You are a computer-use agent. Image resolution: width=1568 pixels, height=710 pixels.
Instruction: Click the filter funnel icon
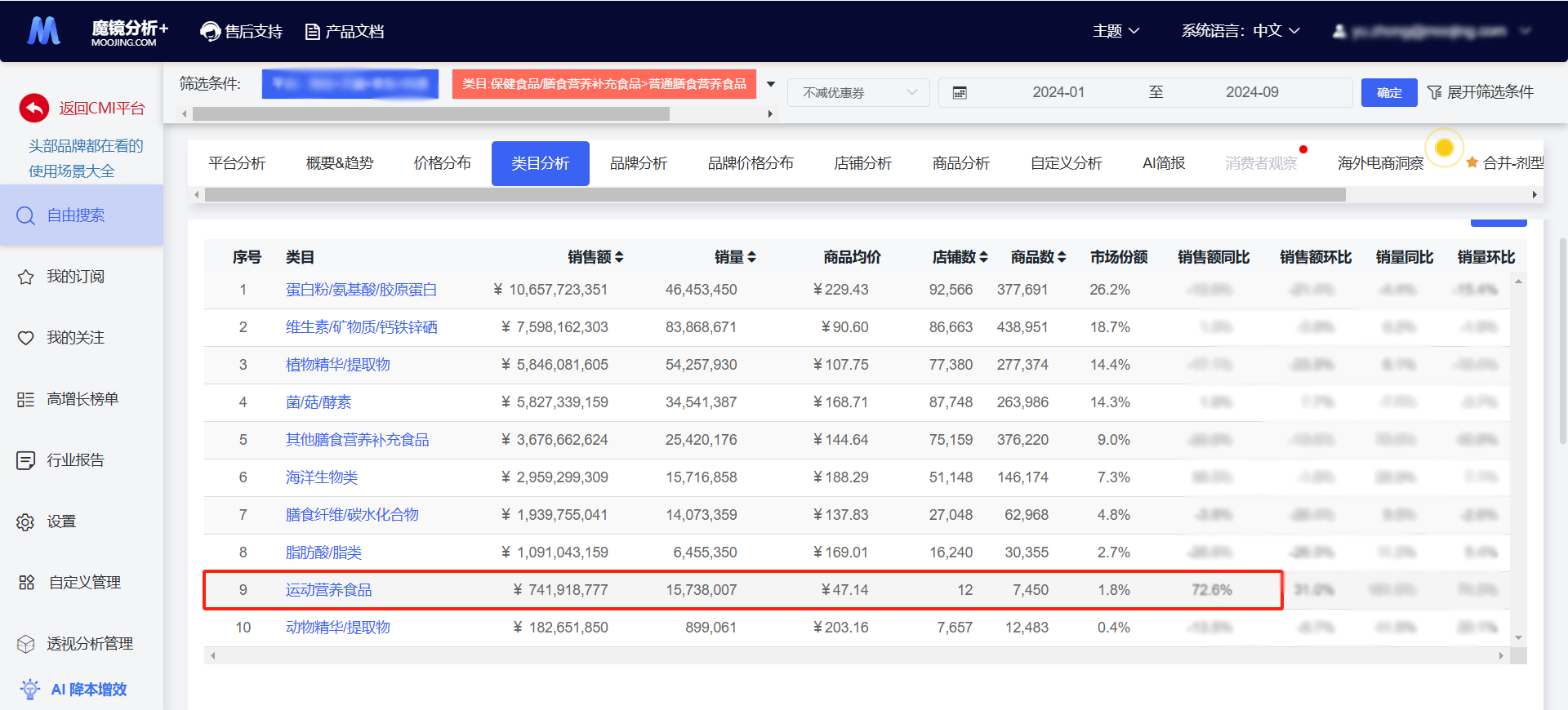(1434, 92)
